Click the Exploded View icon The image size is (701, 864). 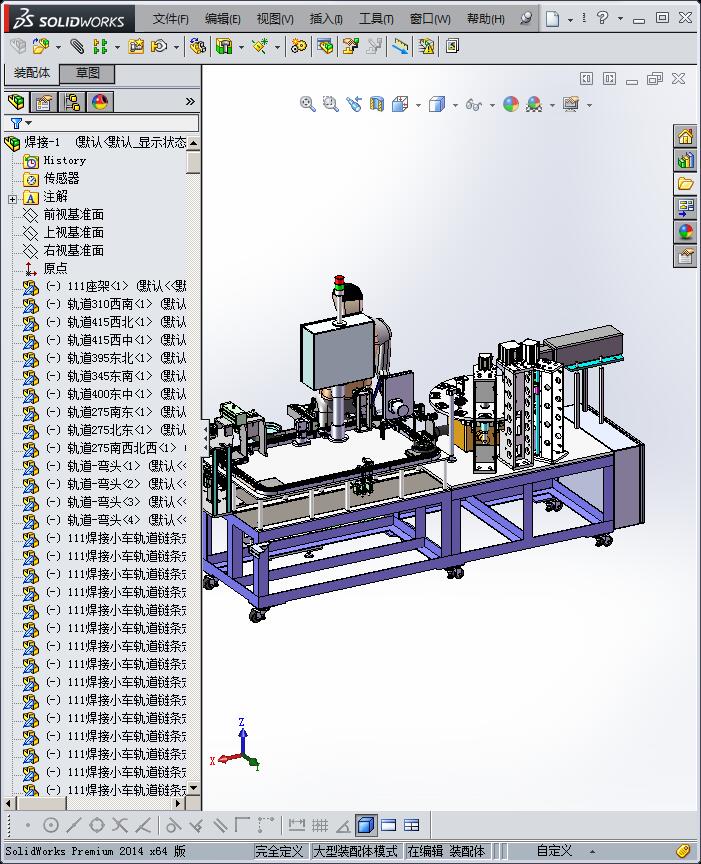(x=350, y=46)
